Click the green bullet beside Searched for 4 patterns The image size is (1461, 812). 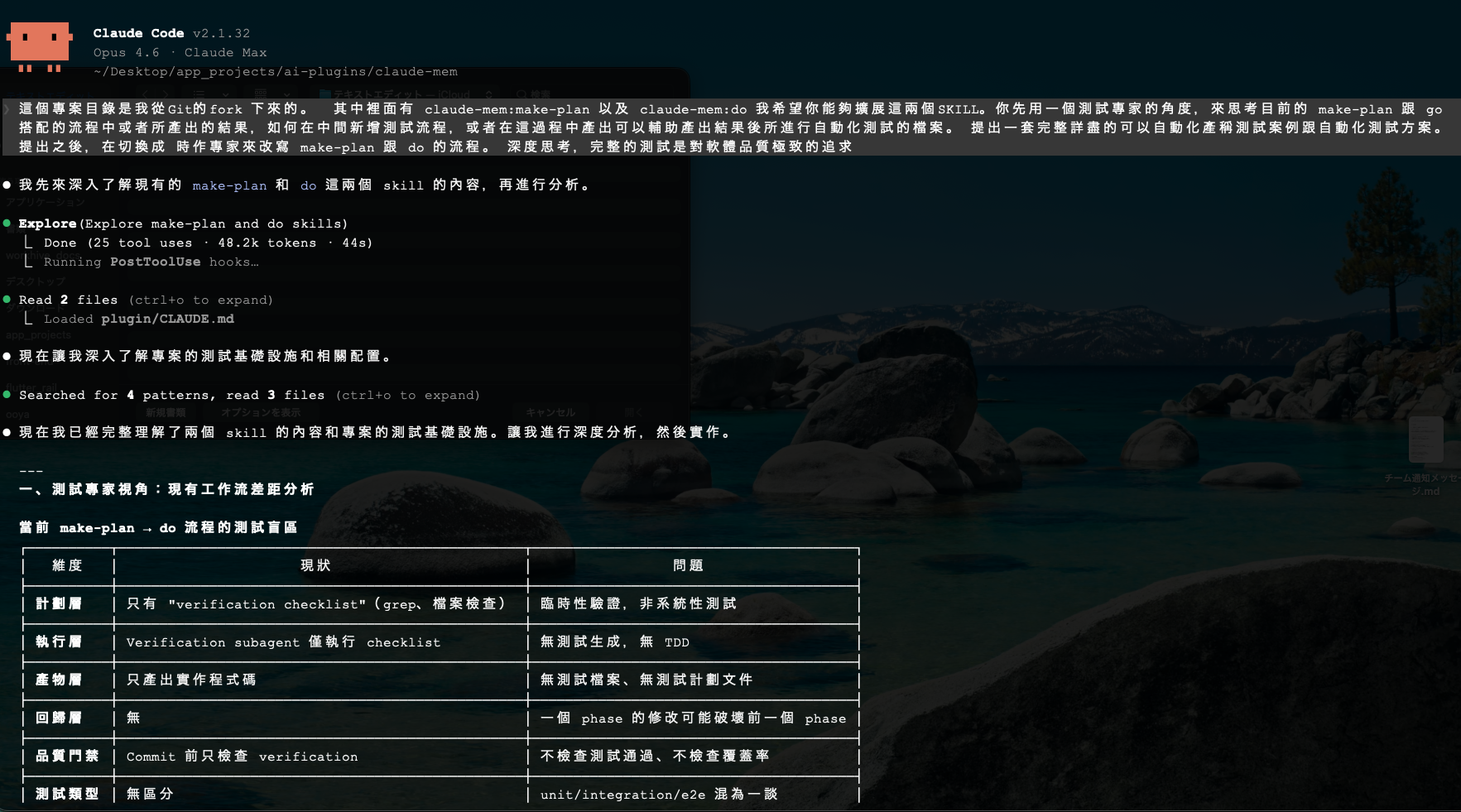coord(7,395)
